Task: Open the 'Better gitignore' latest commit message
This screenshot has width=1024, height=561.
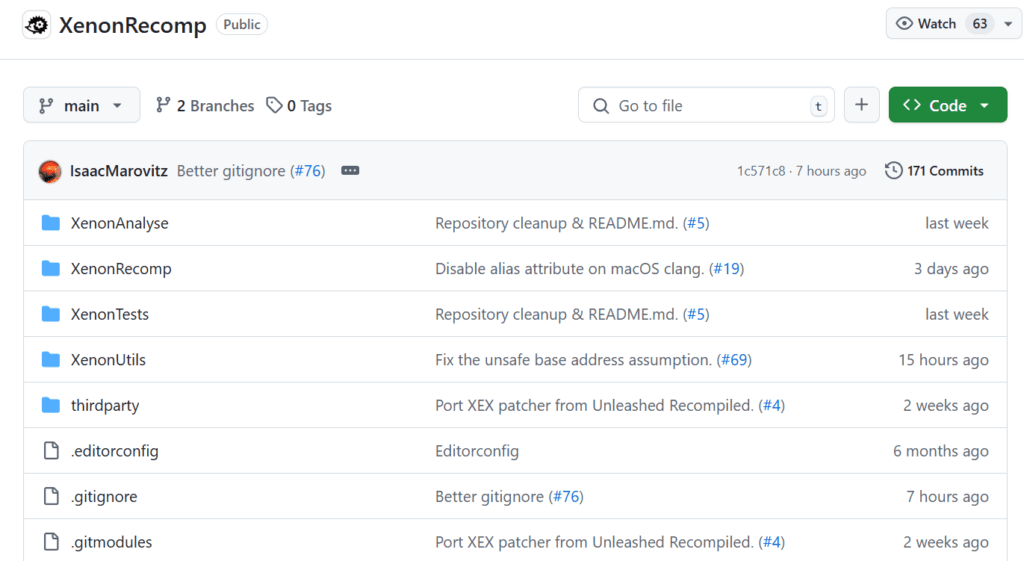Action: point(231,171)
